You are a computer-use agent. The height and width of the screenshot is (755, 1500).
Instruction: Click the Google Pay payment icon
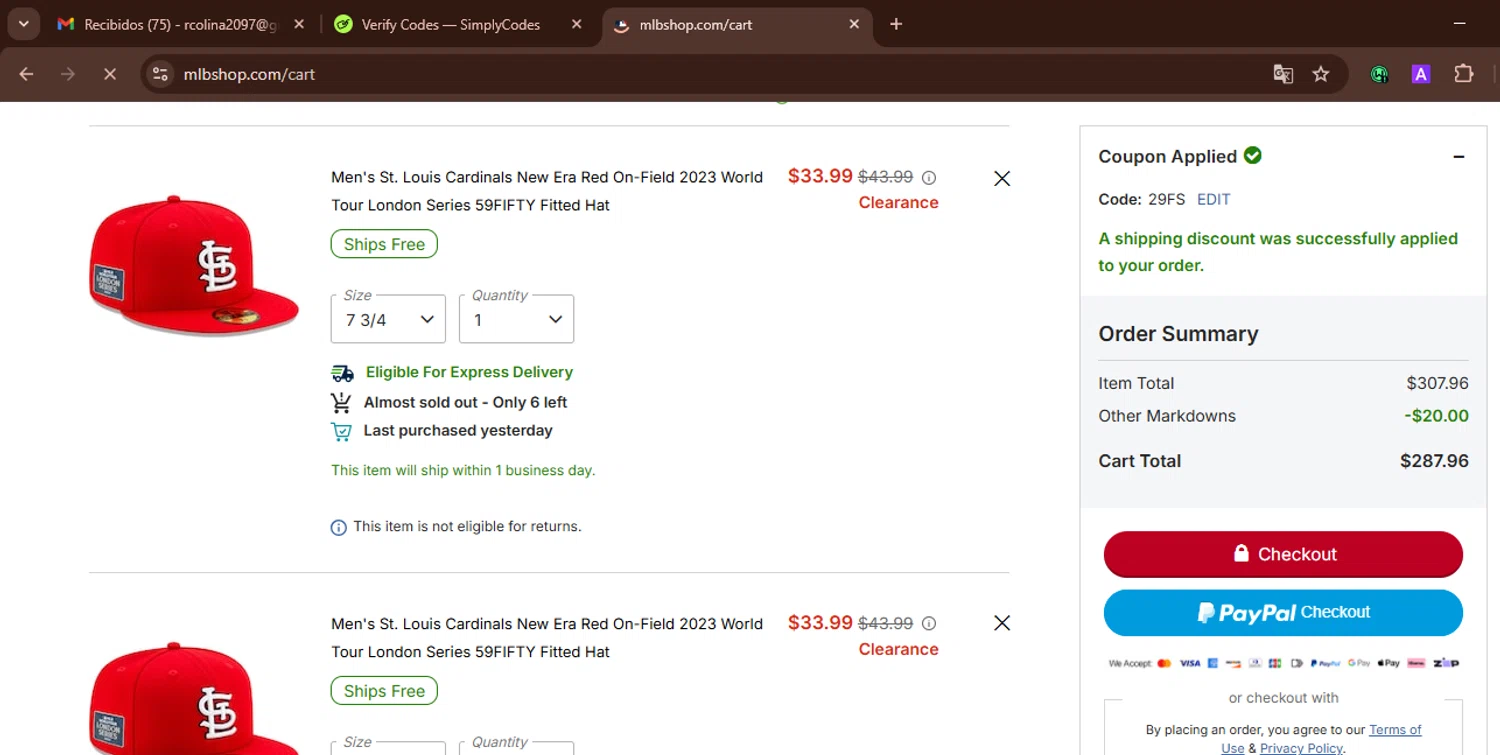coord(1359,663)
